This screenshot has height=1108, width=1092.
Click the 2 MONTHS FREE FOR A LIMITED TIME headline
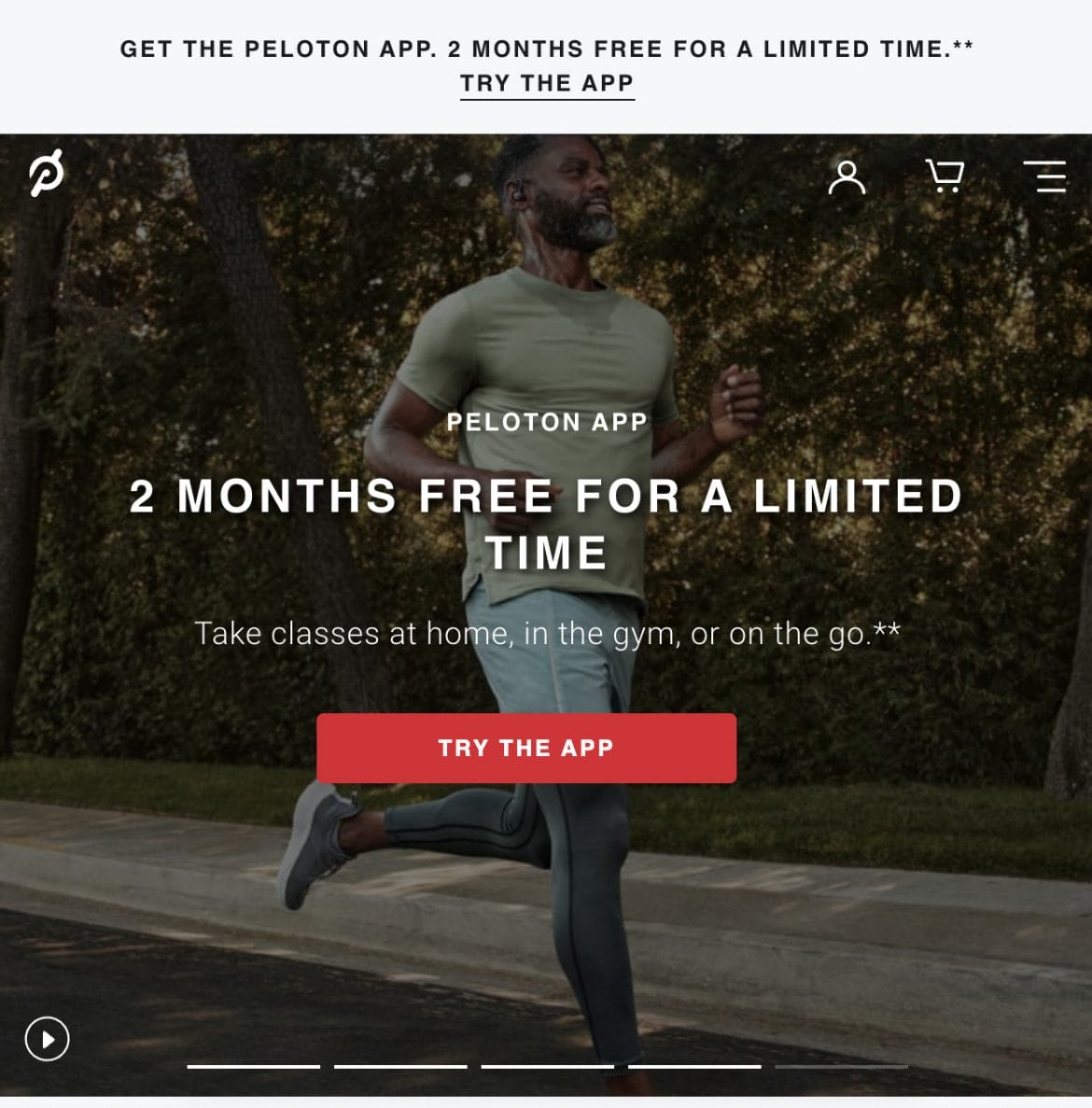point(547,524)
